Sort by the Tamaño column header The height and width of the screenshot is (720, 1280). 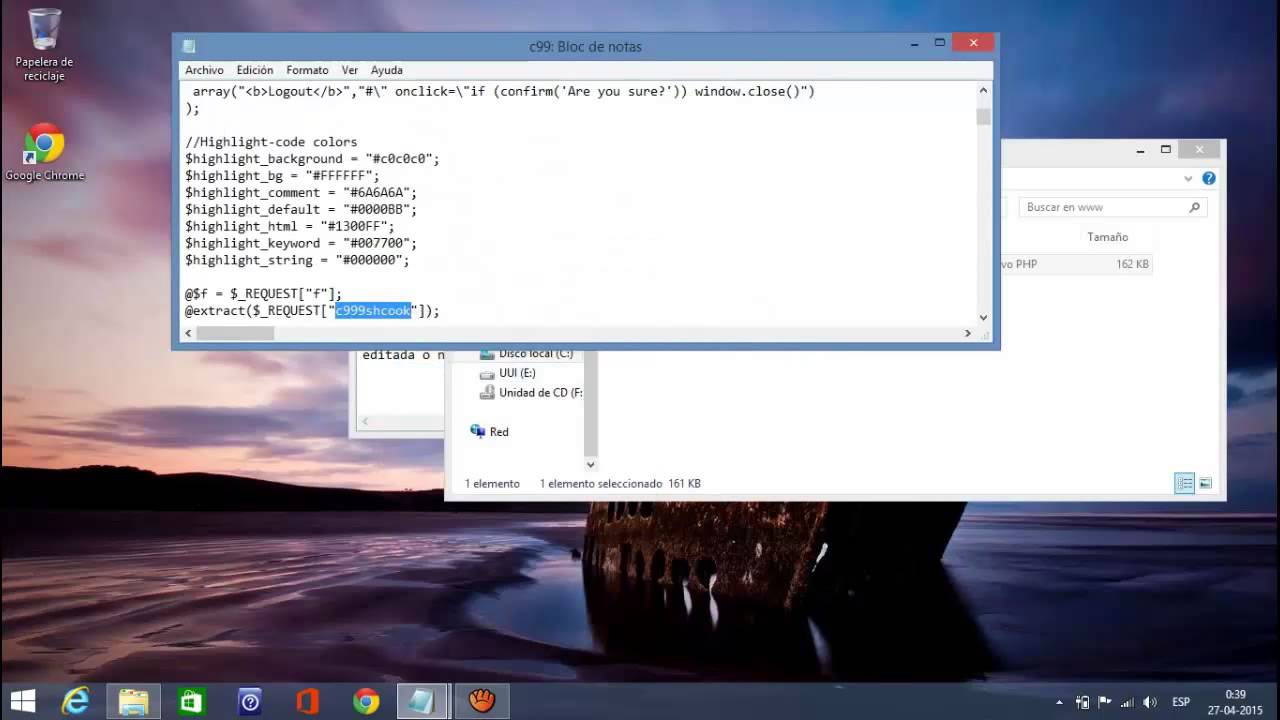coord(1107,237)
